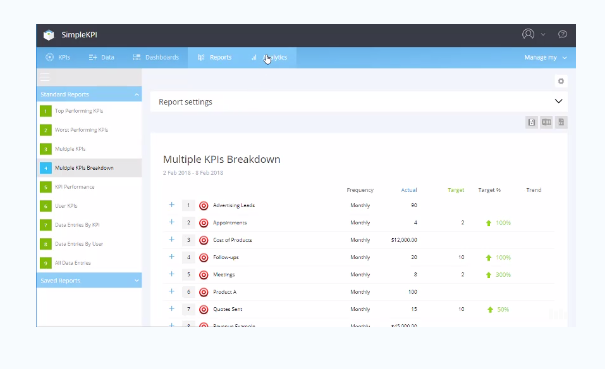Click the green up arrow in Appointments row
The width and height of the screenshot is (605, 369).
pos(488,223)
